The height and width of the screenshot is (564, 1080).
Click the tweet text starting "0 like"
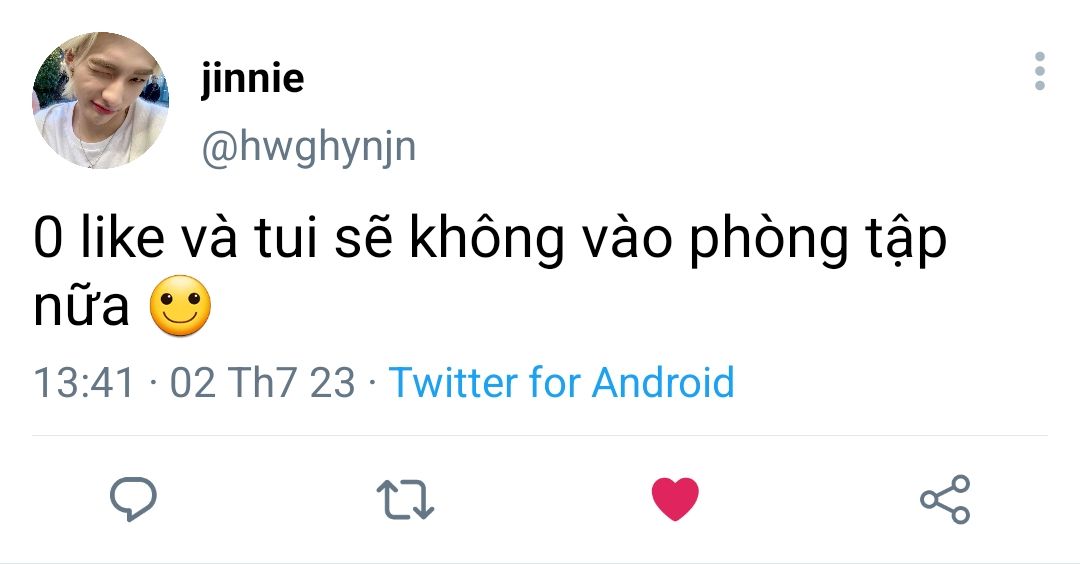(x=490, y=272)
